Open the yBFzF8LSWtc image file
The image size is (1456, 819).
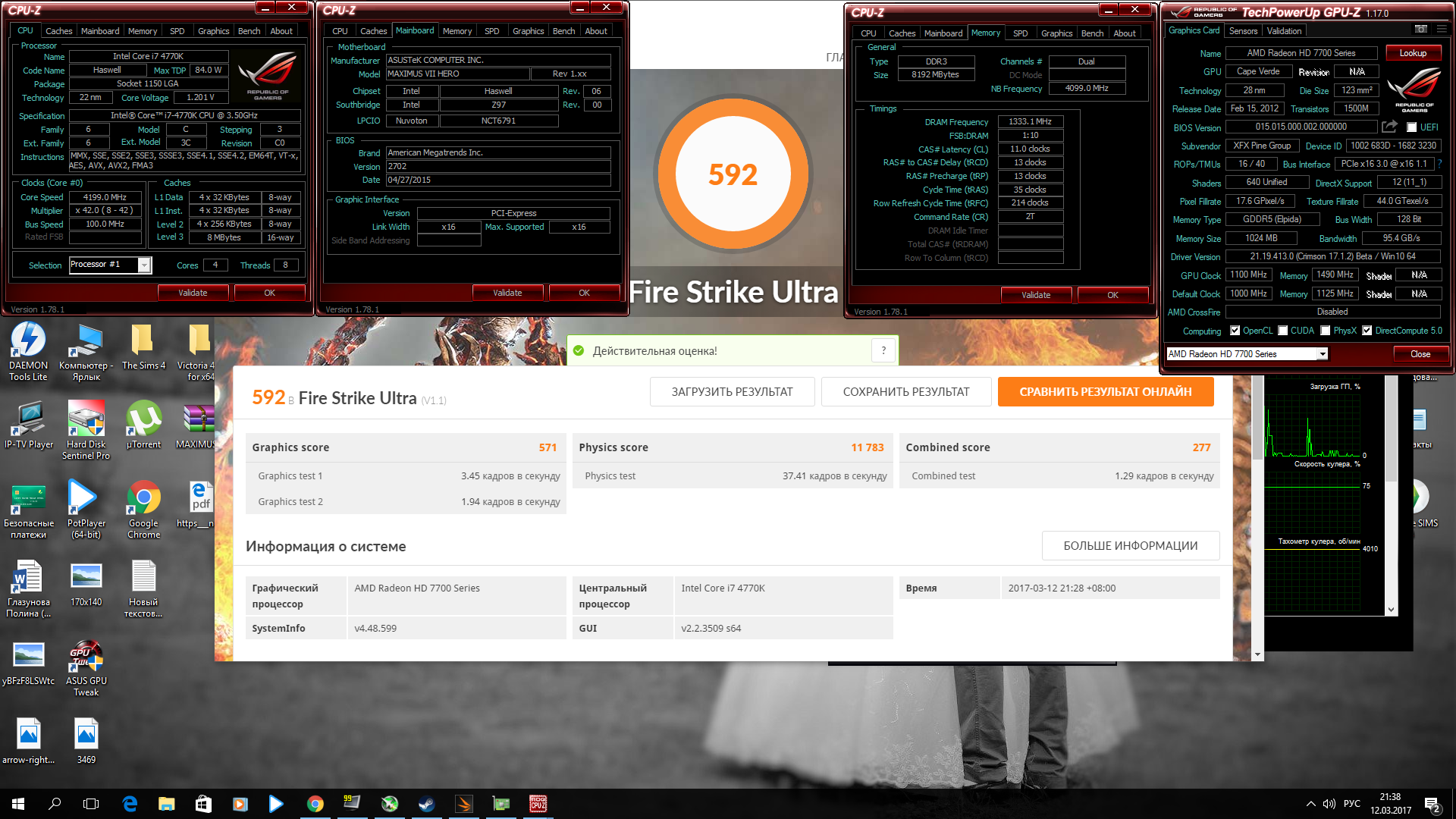coord(29,662)
